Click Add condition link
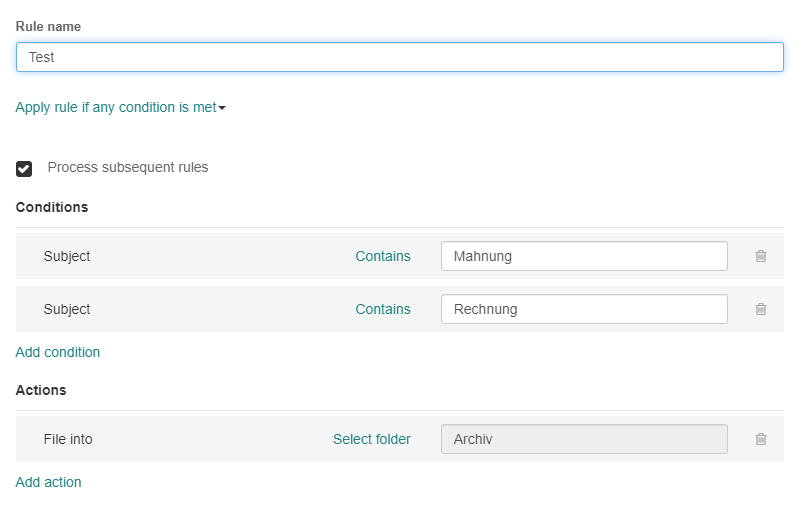 click(58, 352)
